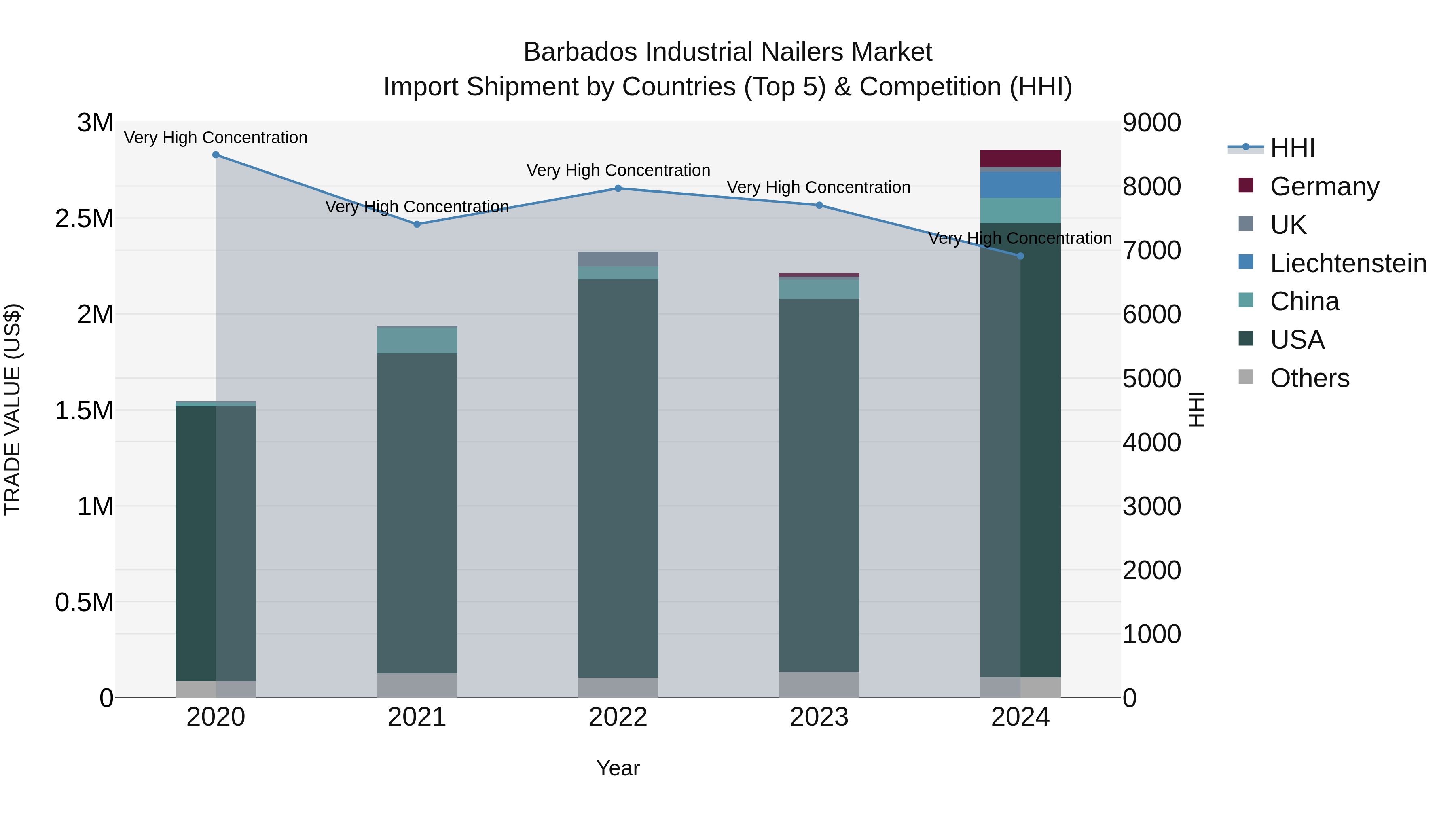
Task: Click the 2022 HHI data point
Action: click(618, 188)
